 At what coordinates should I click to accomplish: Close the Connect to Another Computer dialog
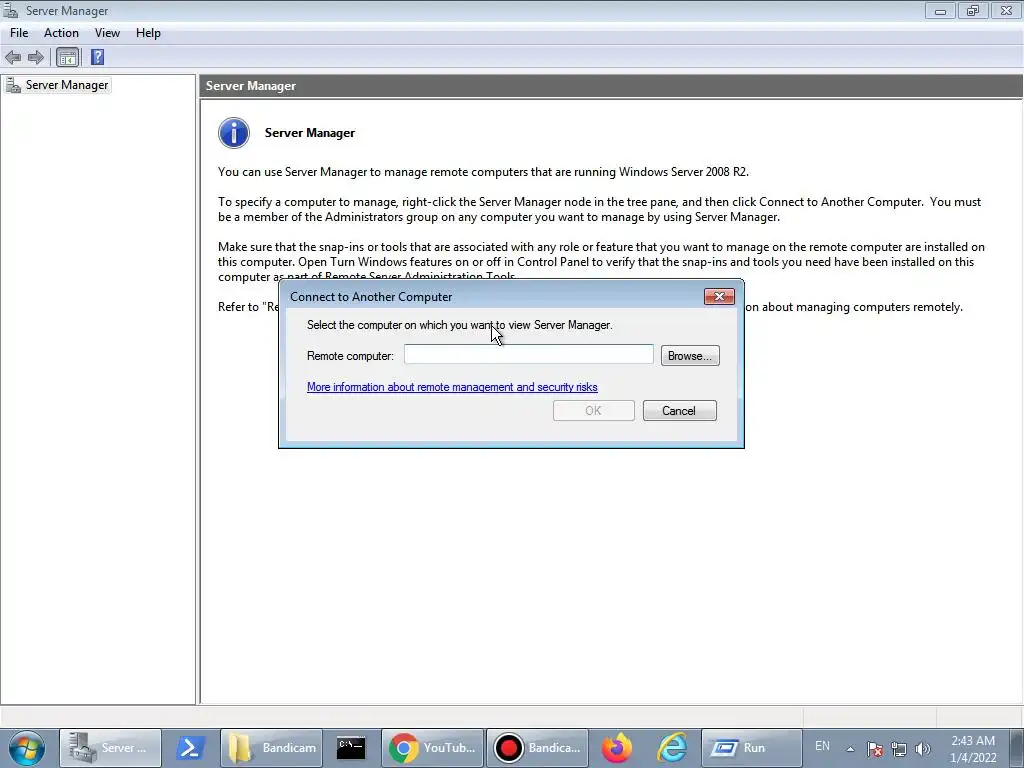(x=719, y=296)
